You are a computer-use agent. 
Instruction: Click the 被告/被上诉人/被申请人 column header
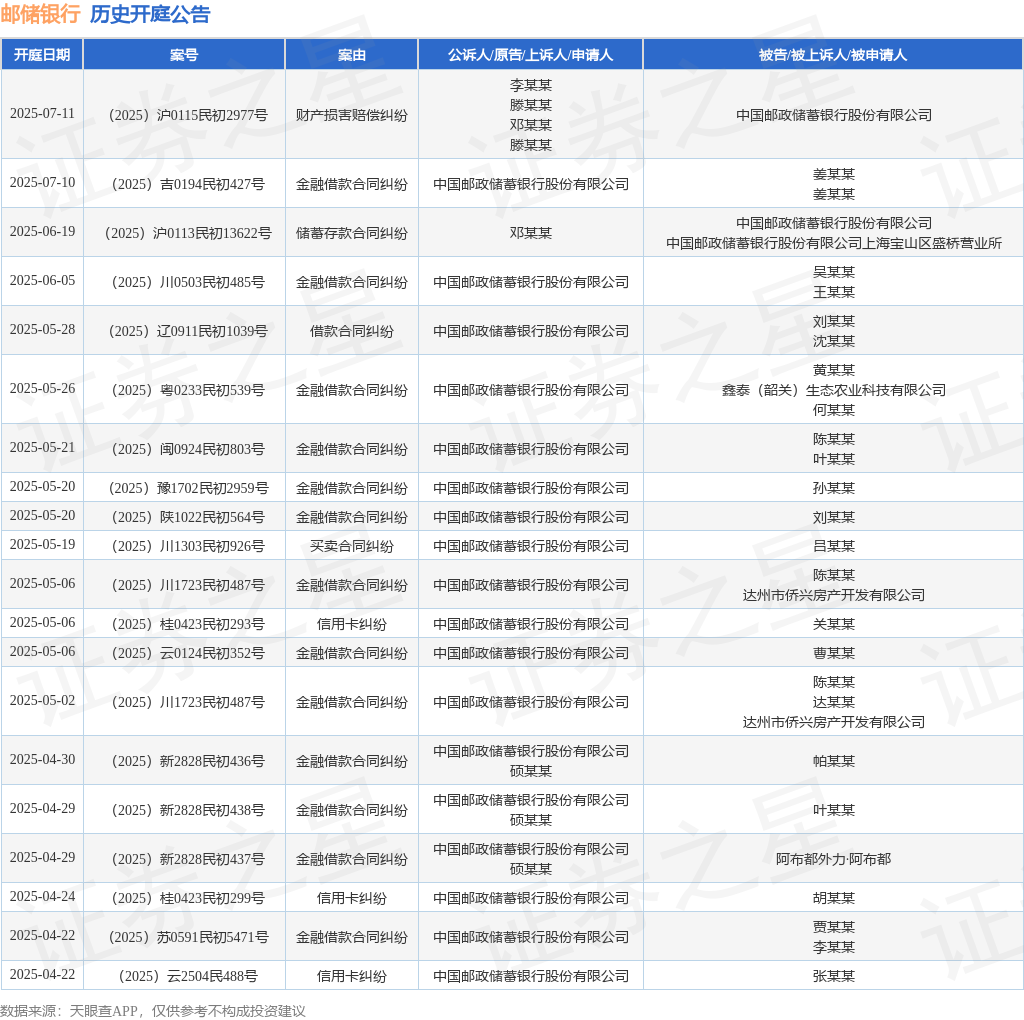833,55
